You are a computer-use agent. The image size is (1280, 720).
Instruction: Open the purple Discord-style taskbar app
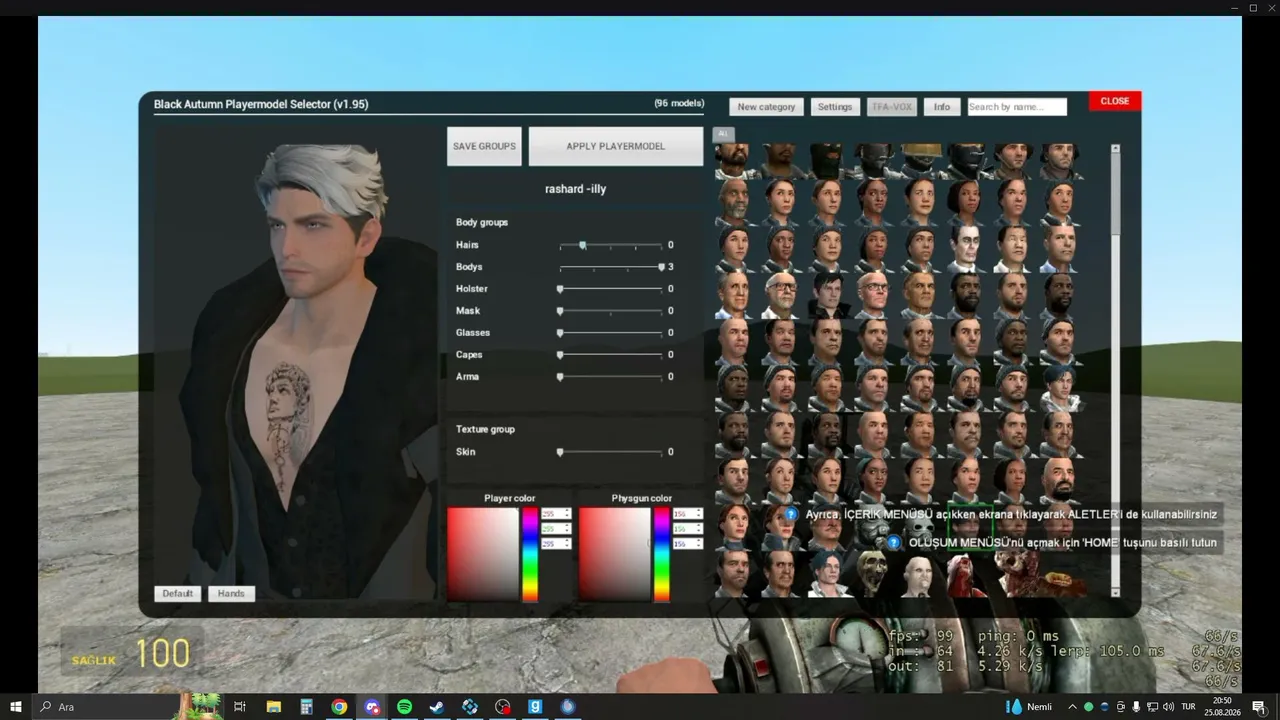(x=372, y=707)
